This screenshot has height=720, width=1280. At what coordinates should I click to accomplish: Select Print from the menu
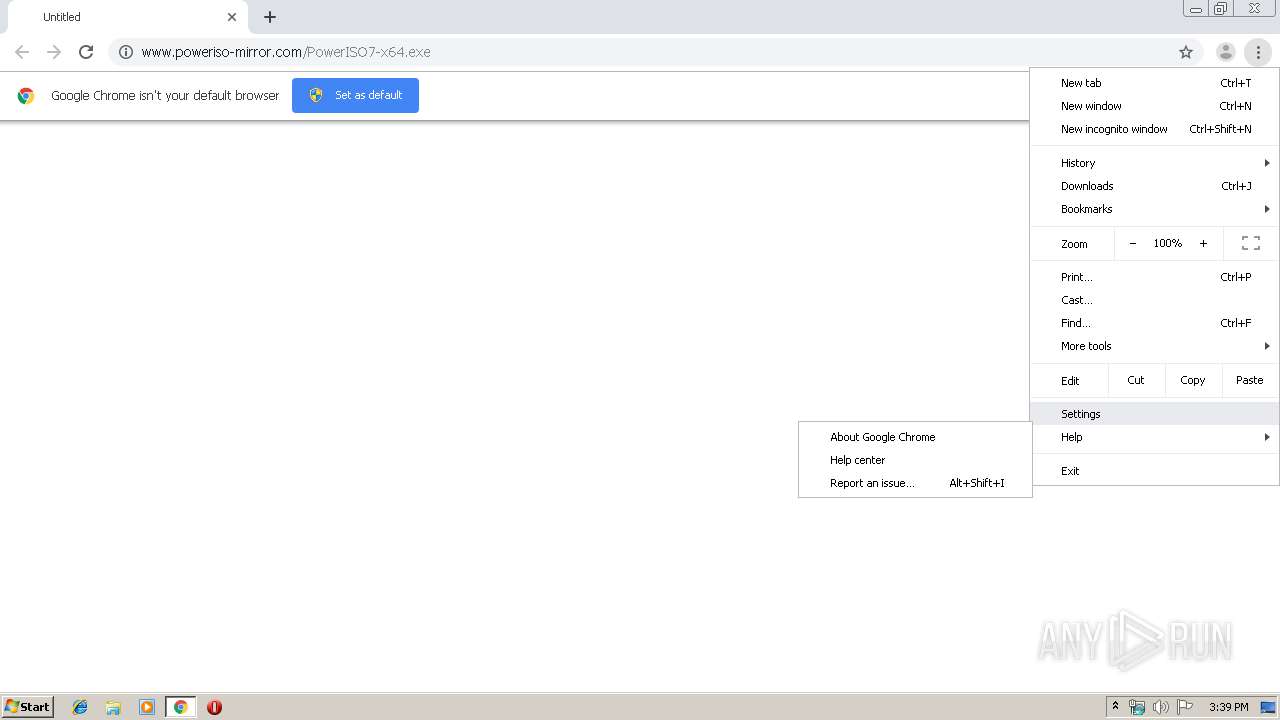1155,277
